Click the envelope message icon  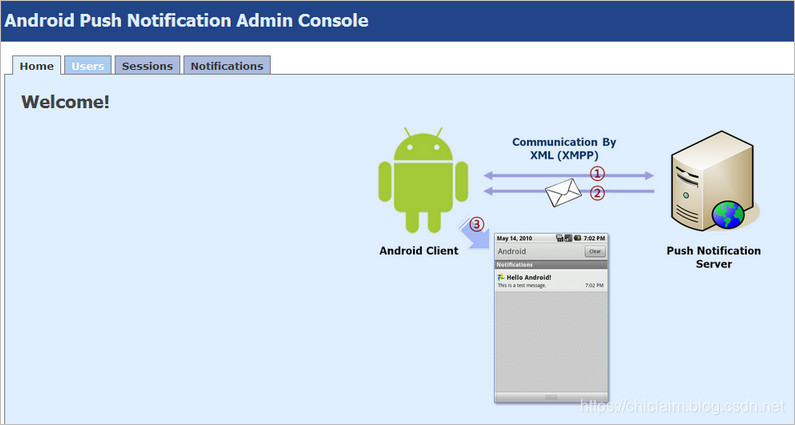[563, 193]
